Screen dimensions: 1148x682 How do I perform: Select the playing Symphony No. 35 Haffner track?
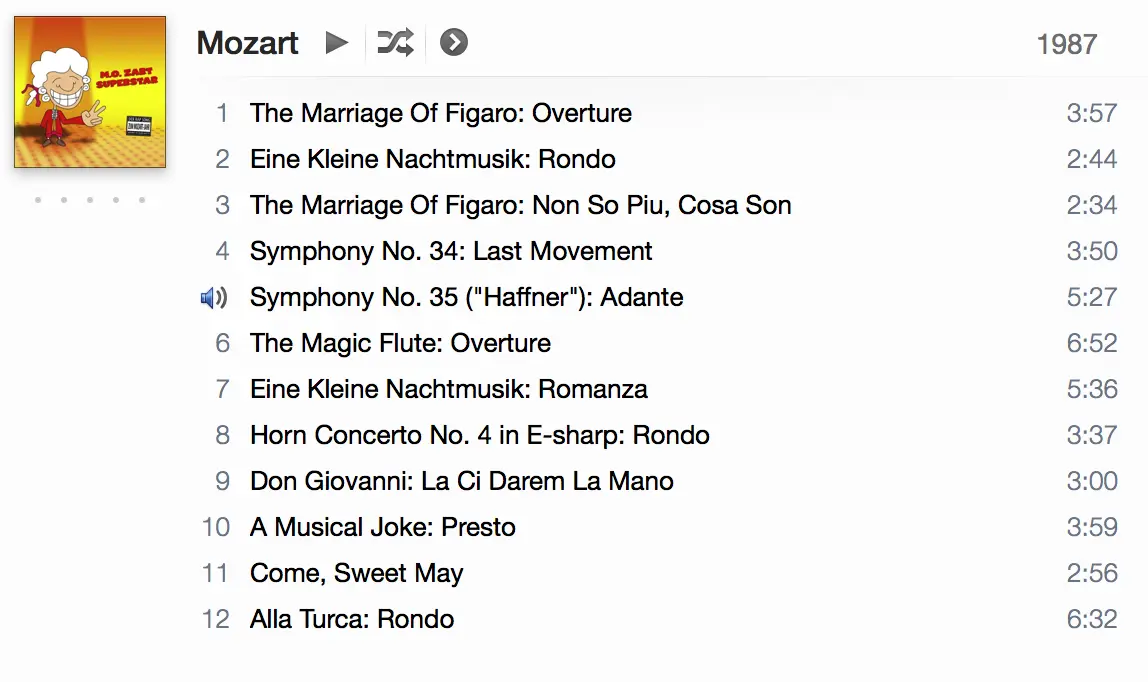466,297
